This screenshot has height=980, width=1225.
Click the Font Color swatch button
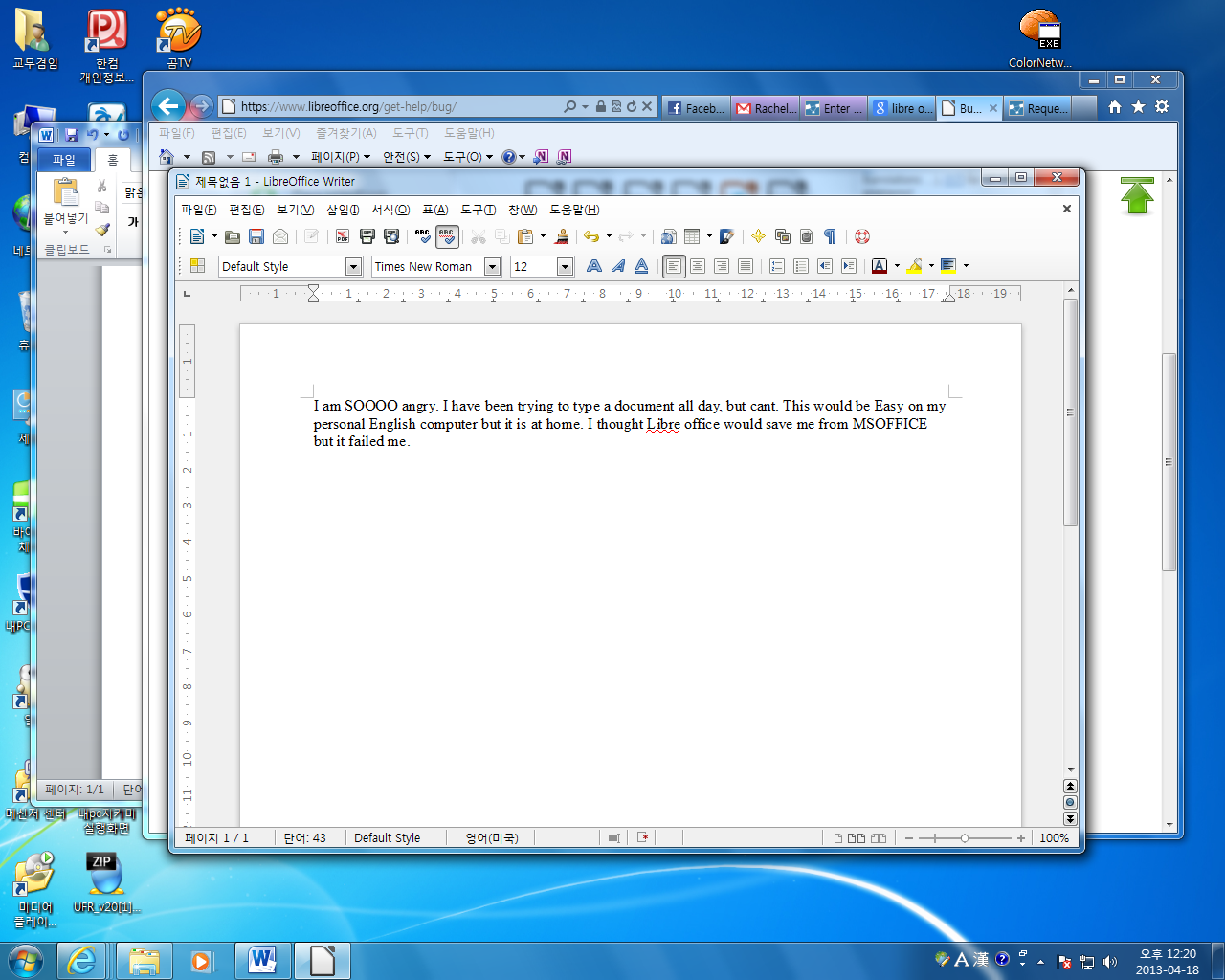880,266
